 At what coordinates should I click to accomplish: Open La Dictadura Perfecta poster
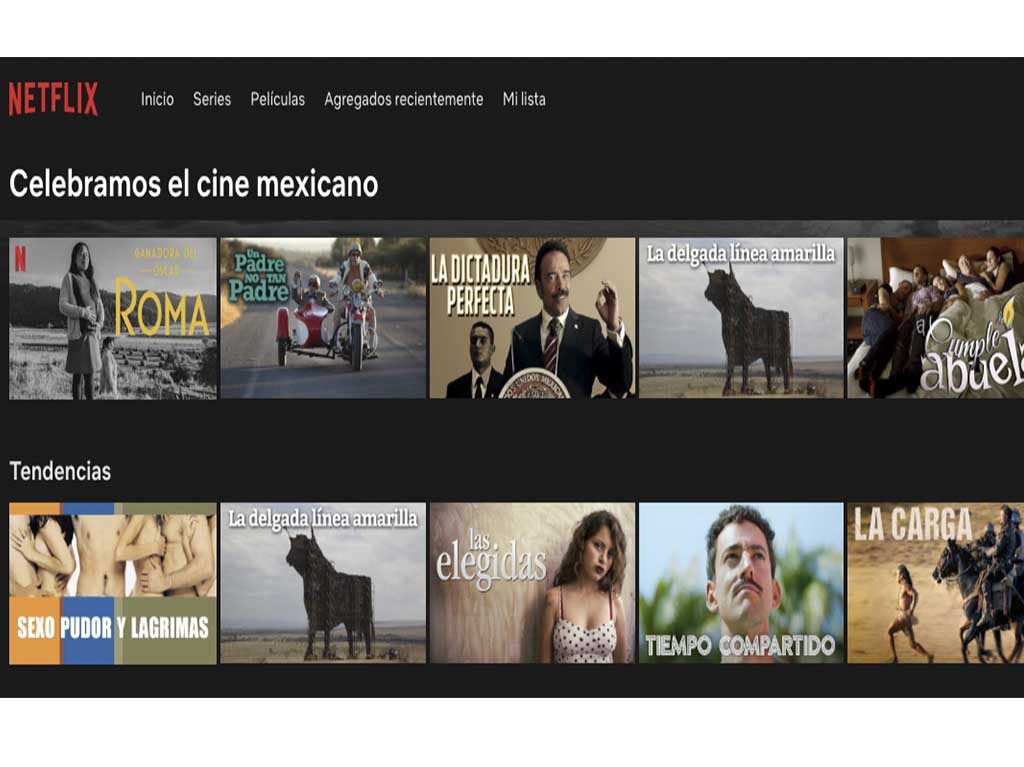(x=532, y=318)
